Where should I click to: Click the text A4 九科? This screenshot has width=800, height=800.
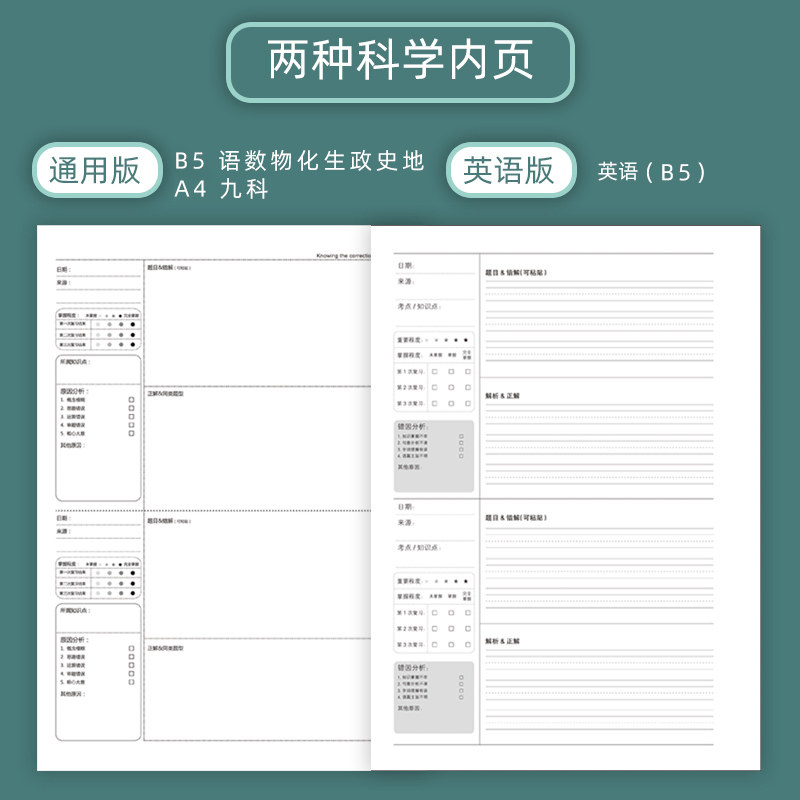tap(221, 189)
